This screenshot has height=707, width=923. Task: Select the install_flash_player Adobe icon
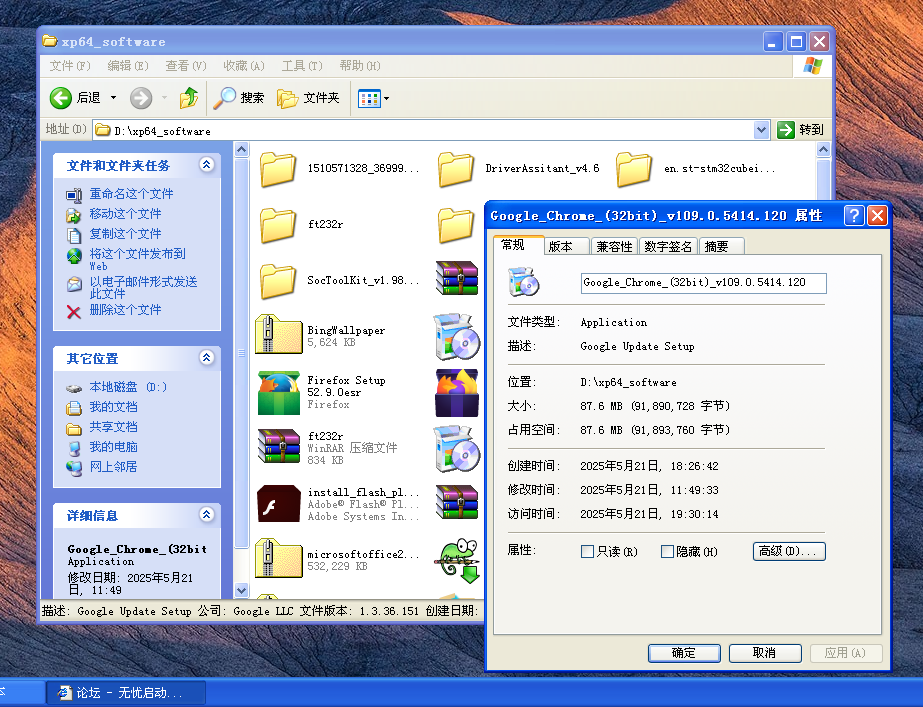coord(279,503)
